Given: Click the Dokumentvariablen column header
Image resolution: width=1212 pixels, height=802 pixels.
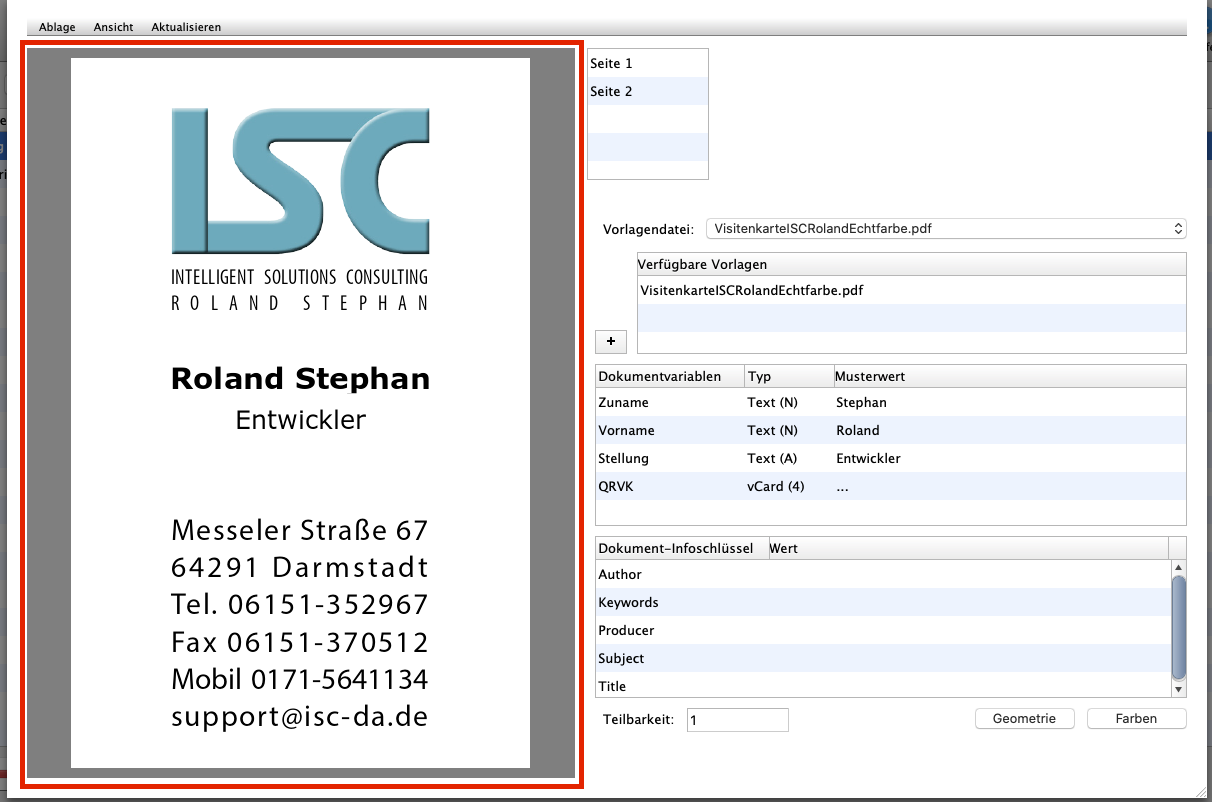Looking at the screenshot, I should [x=670, y=377].
